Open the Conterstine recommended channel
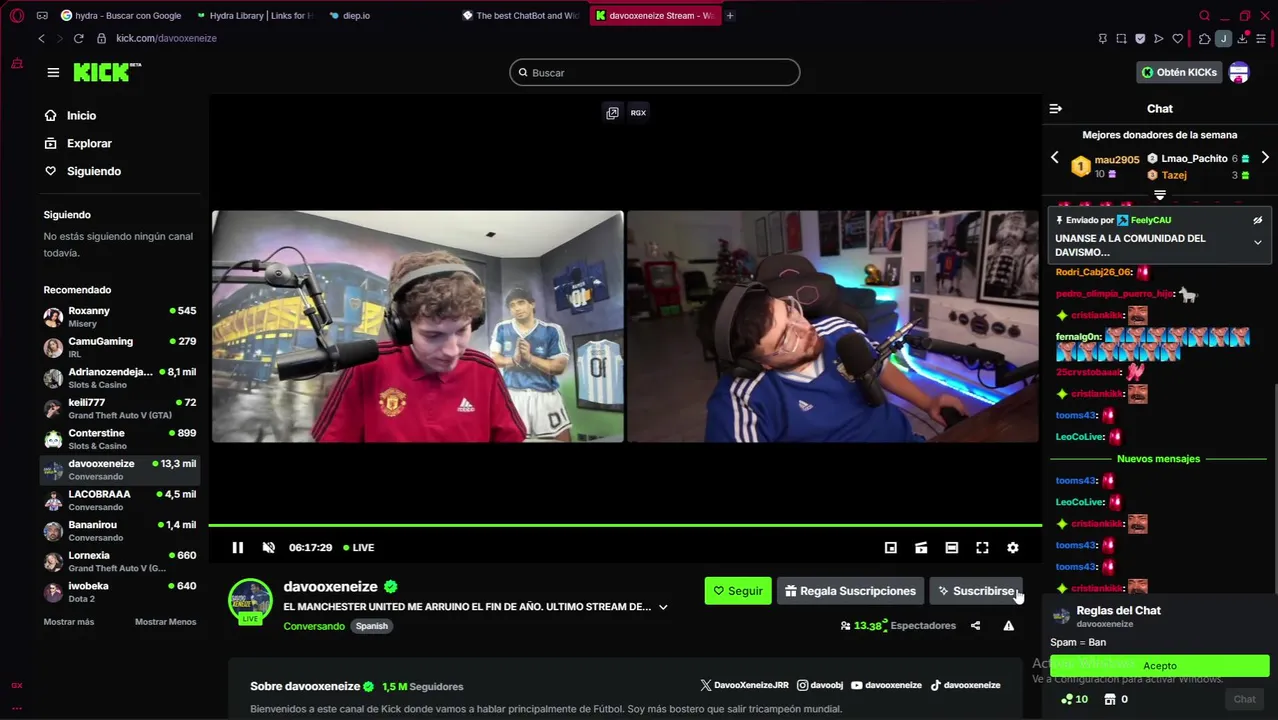 (x=120, y=439)
